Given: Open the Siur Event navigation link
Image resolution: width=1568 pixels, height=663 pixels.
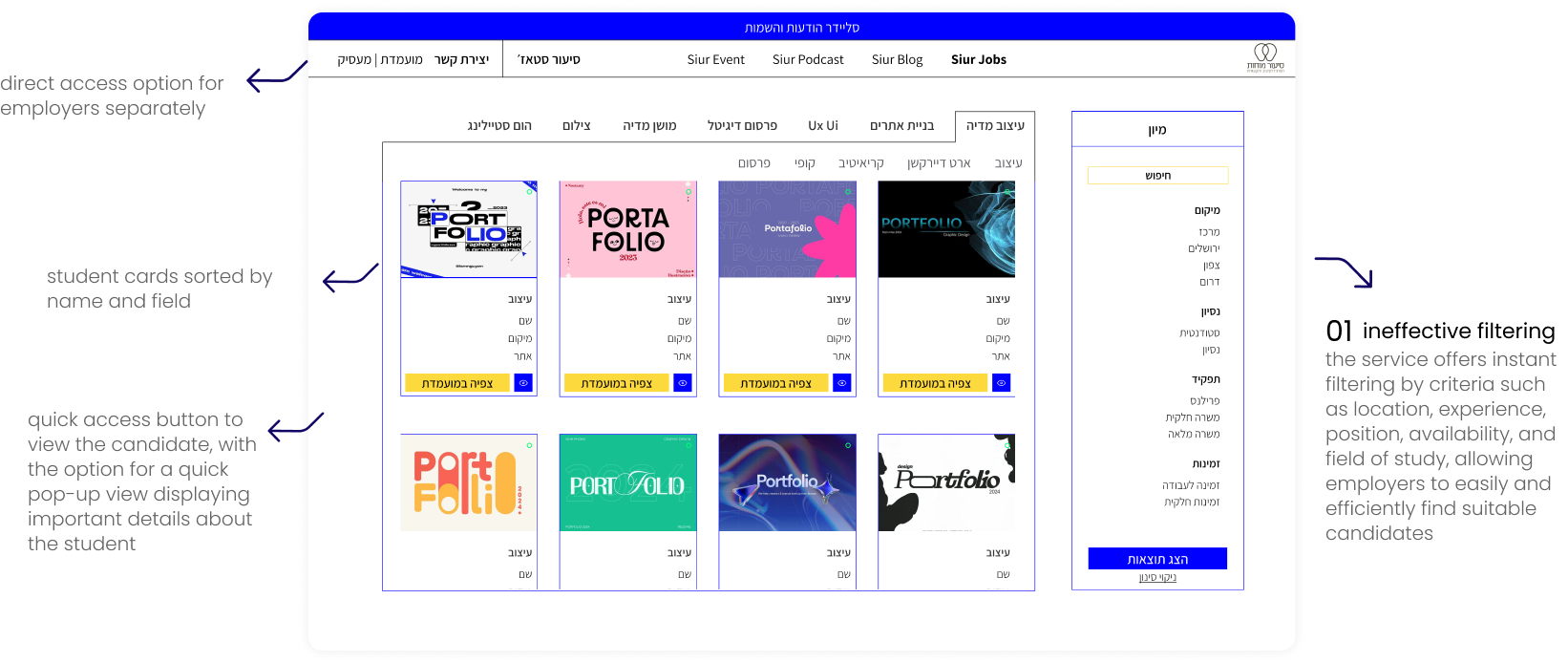Looking at the screenshot, I should click(x=715, y=59).
